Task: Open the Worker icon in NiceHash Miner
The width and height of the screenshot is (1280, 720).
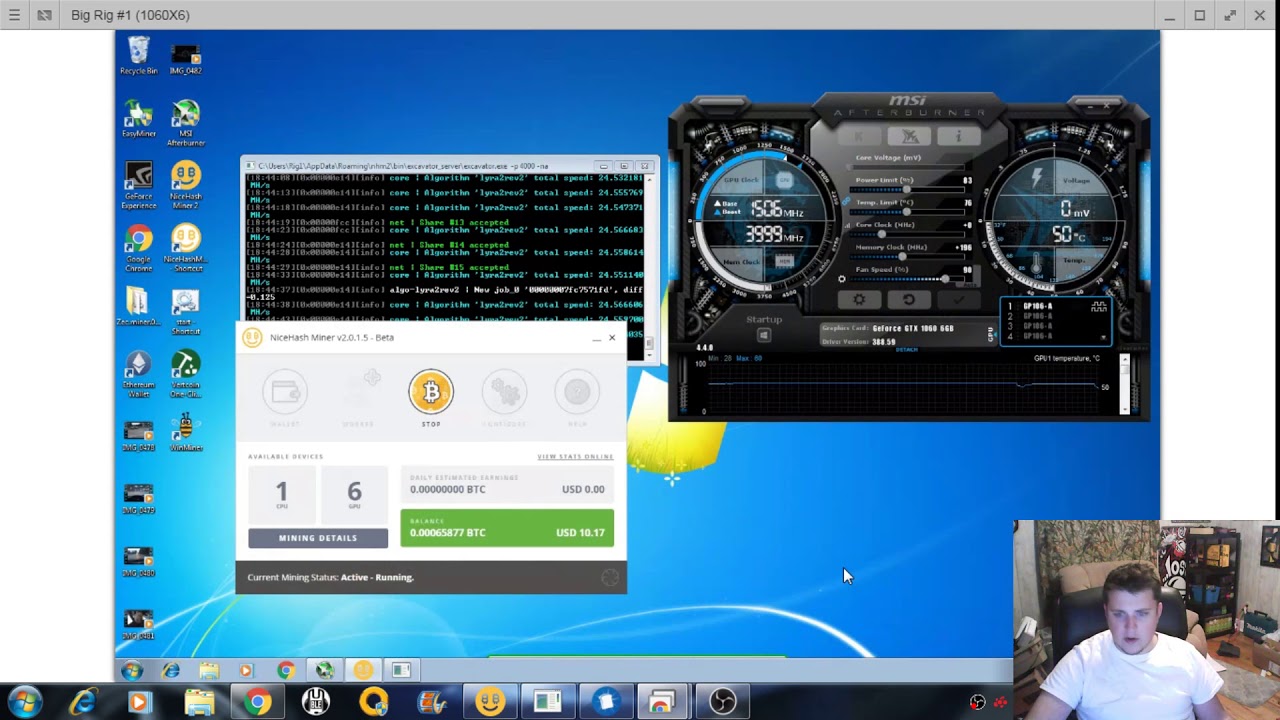Action: pyautogui.click(x=358, y=392)
